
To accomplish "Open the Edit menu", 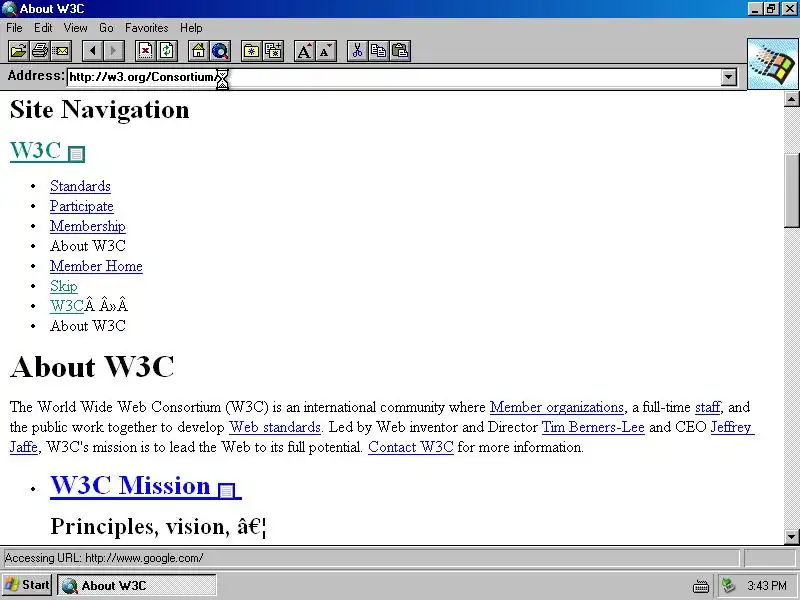I will (x=43, y=28).
